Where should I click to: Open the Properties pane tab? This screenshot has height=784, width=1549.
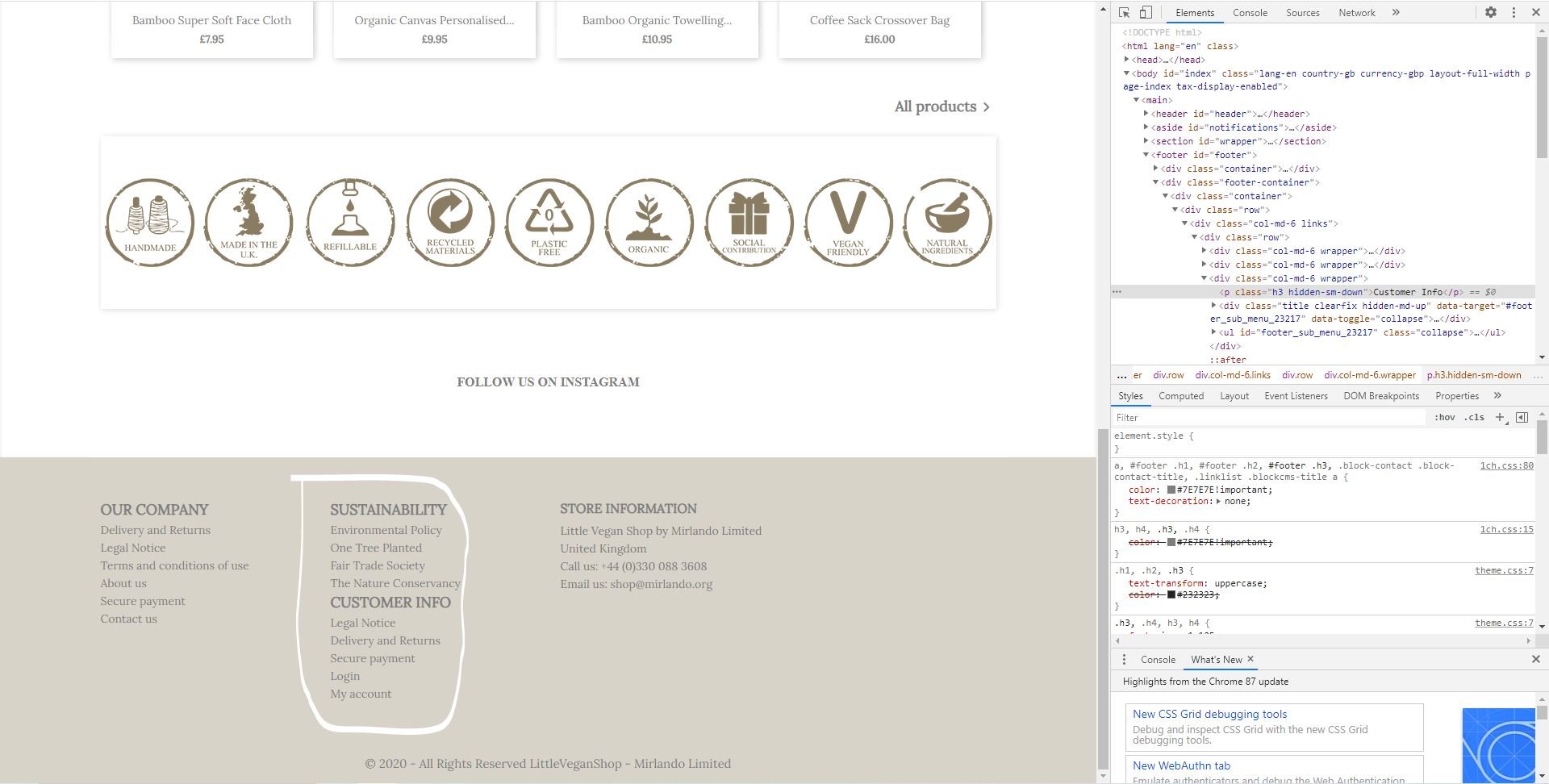(1457, 396)
